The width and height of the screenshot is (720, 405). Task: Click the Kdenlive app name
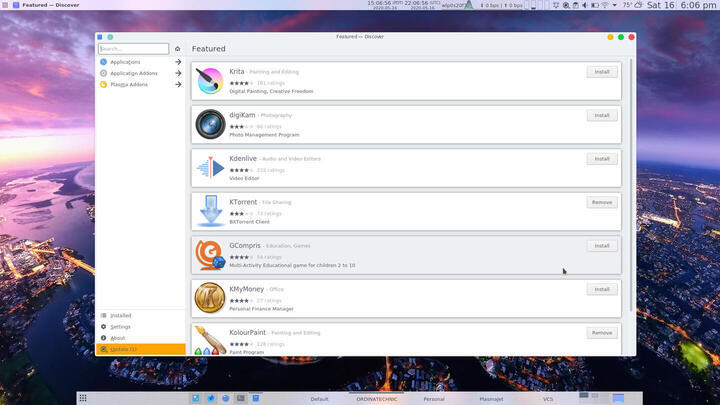point(243,158)
